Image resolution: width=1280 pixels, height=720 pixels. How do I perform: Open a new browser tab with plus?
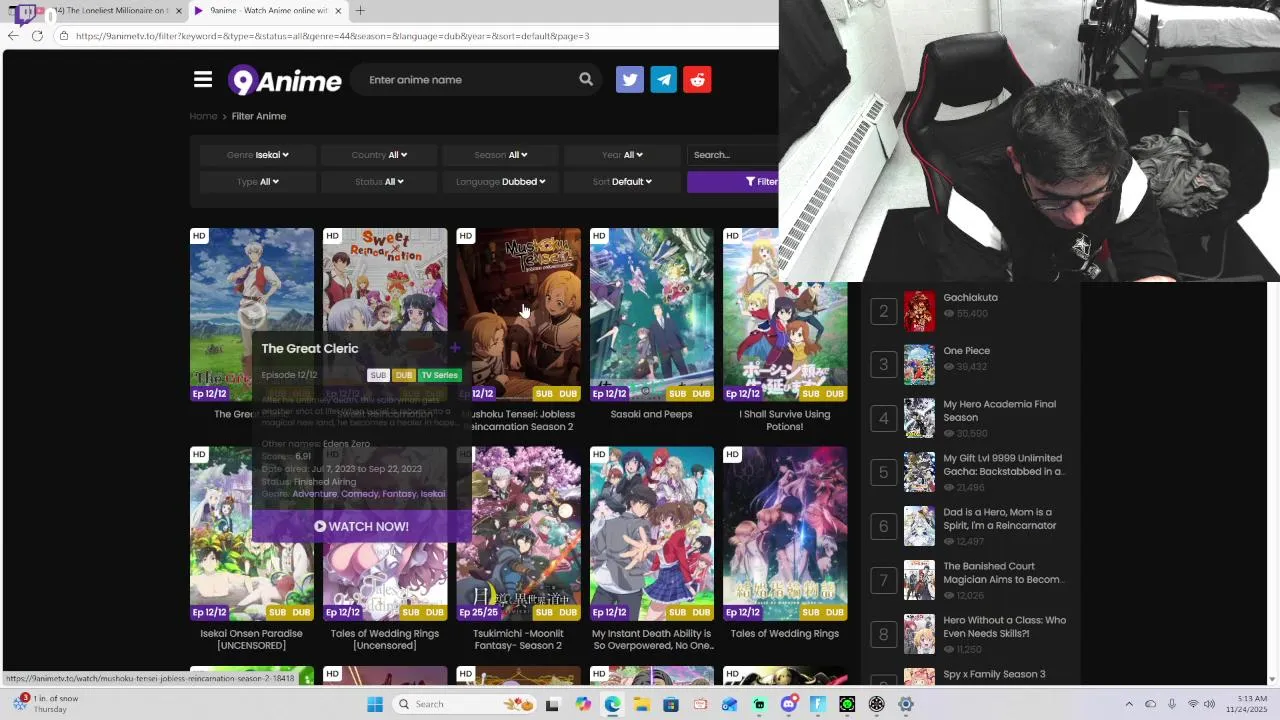coord(360,10)
